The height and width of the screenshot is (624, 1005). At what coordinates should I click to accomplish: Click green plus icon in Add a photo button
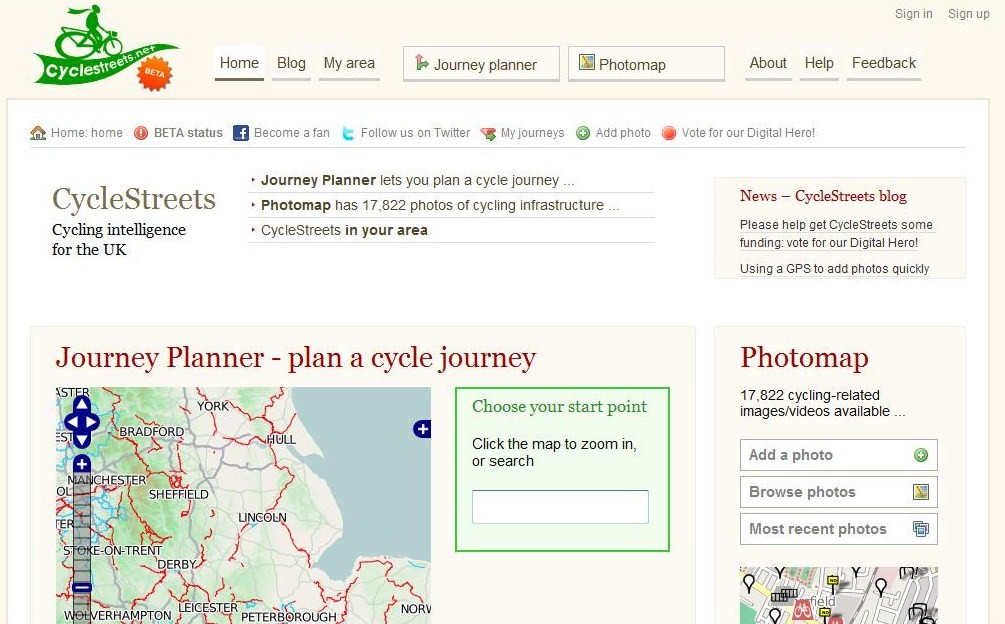point(920,455)
